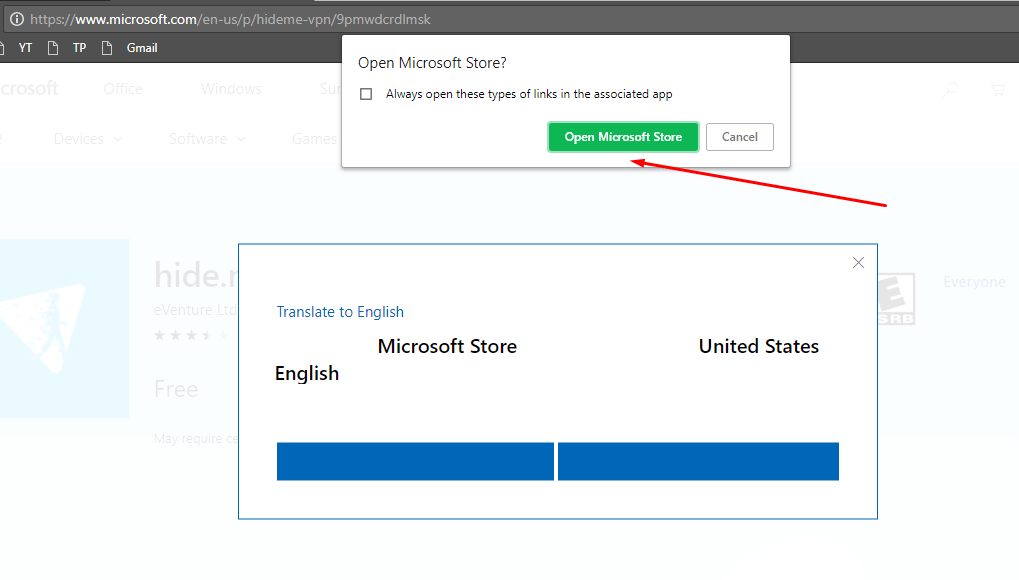Click the site information icon in address bar

[x=17, y=20]
